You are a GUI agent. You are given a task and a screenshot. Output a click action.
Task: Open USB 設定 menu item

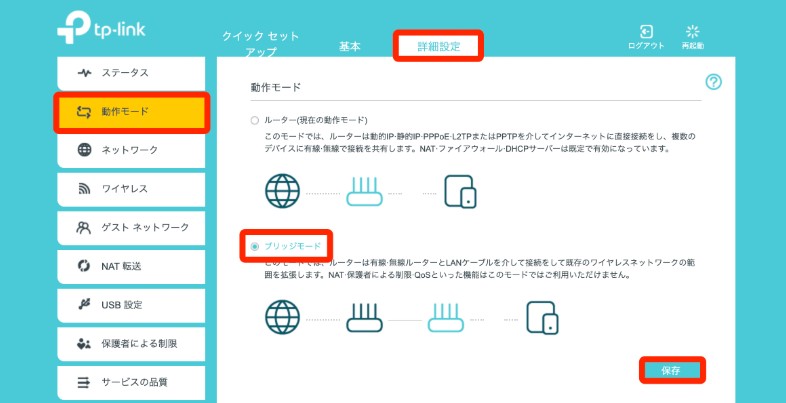pyautogui.click(x=131, y=305)
